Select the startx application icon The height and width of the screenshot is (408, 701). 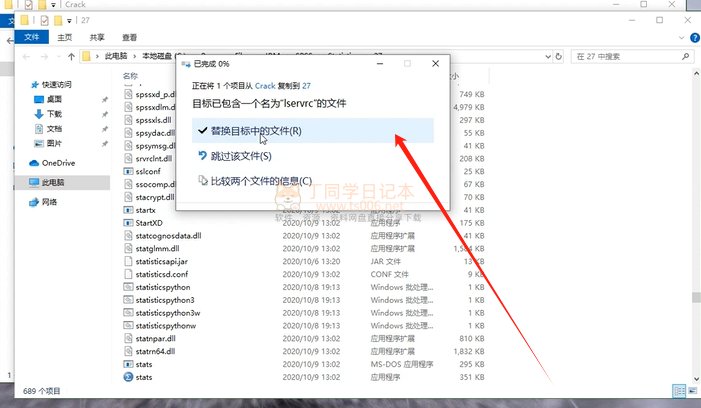pos(128,210)
